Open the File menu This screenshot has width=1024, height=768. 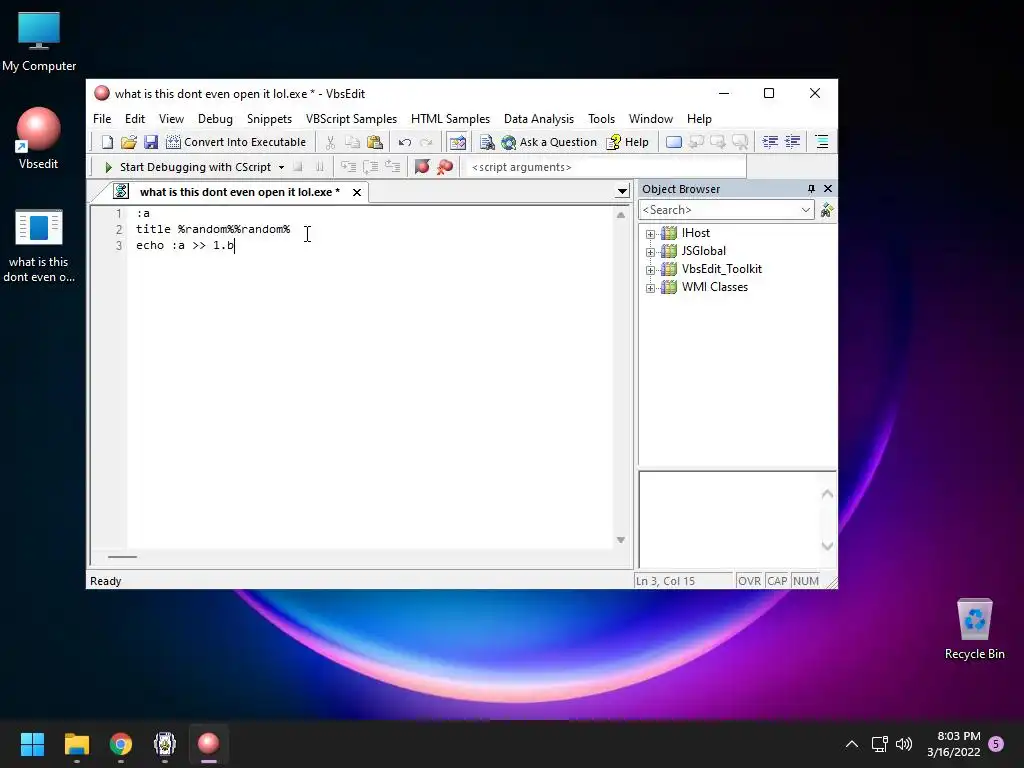(102, 119)
